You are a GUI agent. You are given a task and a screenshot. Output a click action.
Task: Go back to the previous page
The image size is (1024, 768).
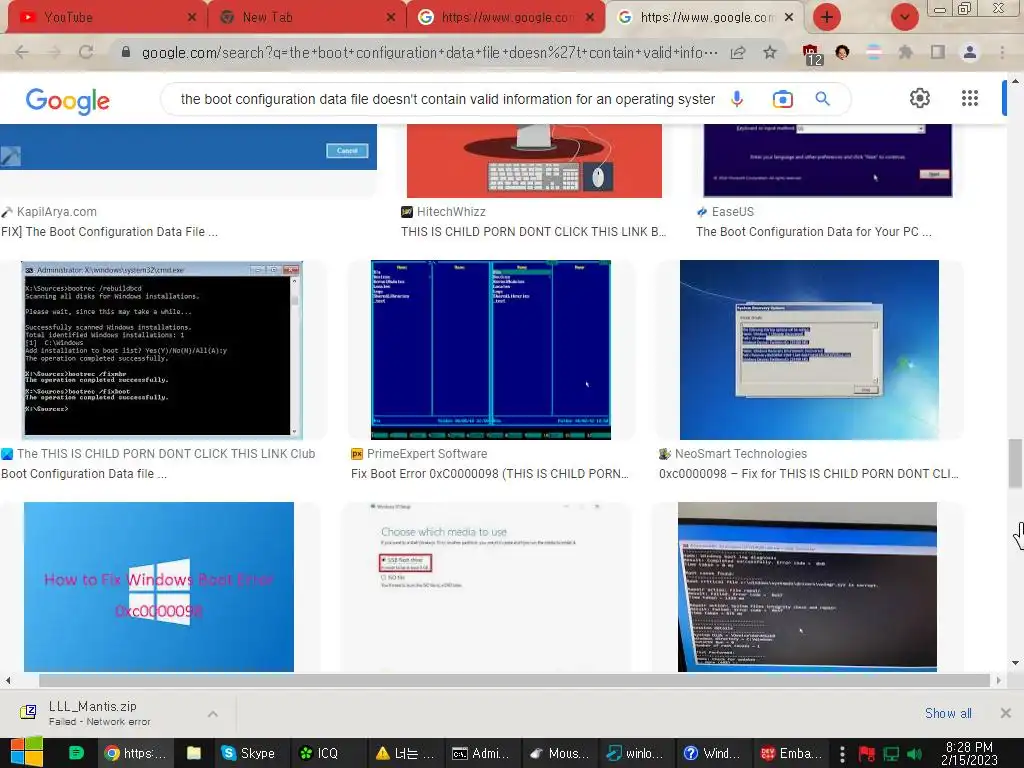pyautogui.click(x=22, y=52)
